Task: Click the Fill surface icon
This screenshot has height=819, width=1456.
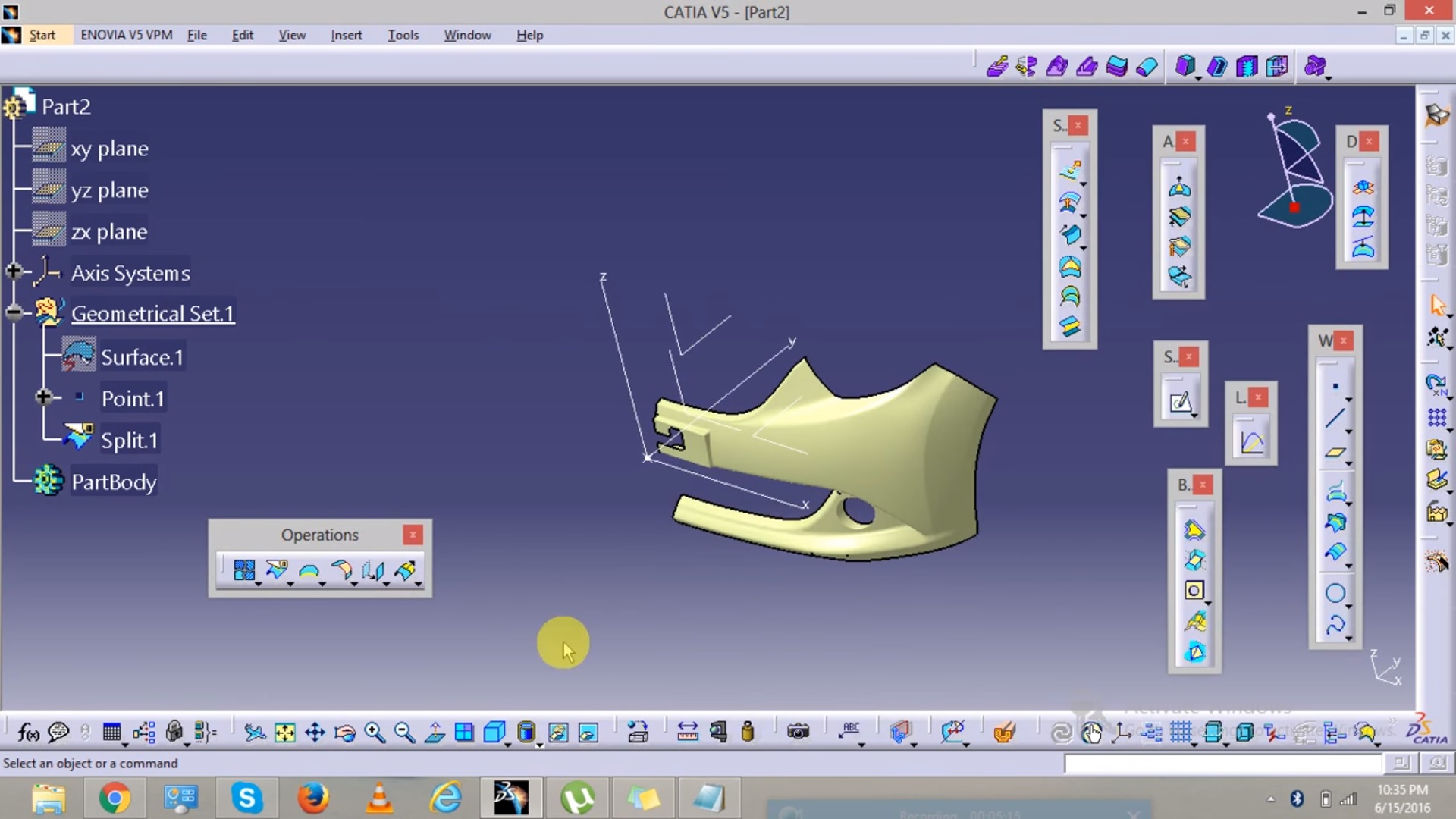Action: click(1070, 266)
